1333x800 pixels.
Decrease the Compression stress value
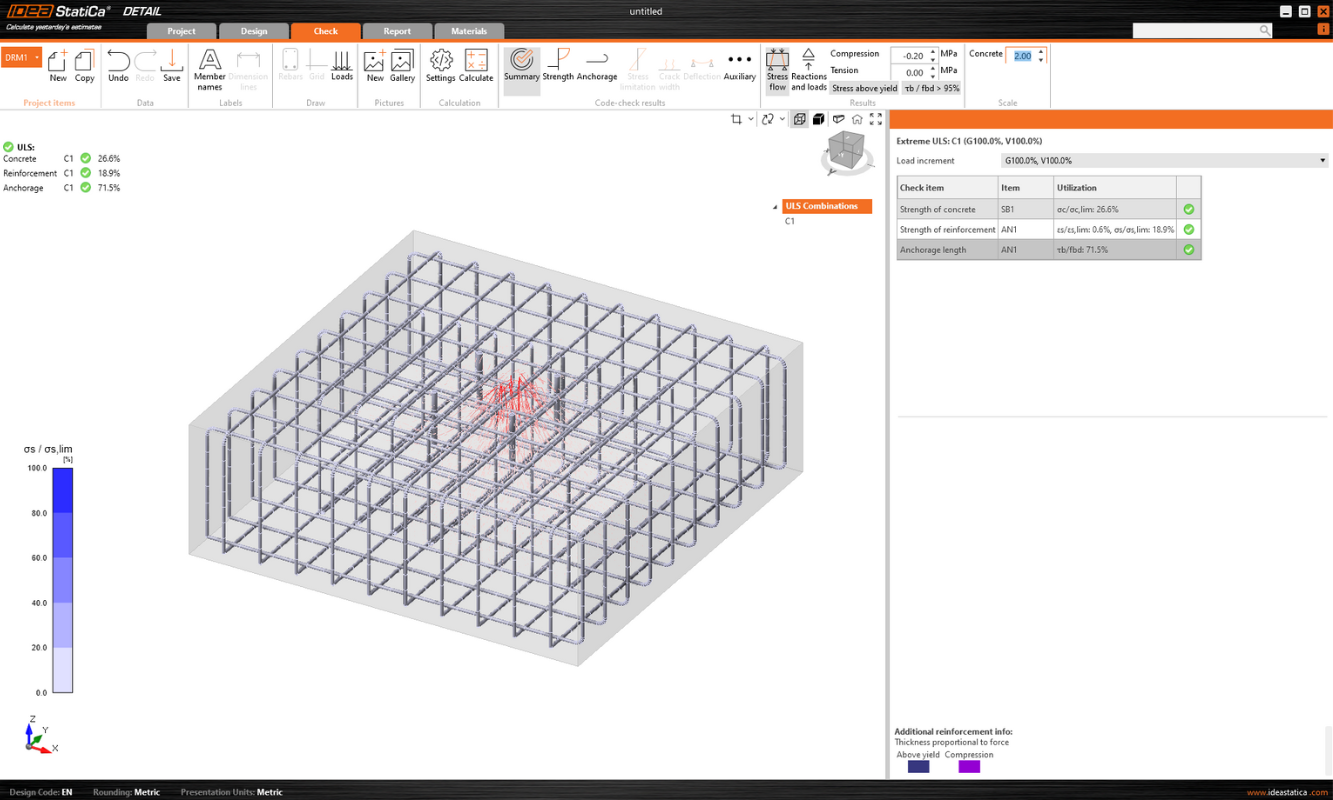point(933,60)
